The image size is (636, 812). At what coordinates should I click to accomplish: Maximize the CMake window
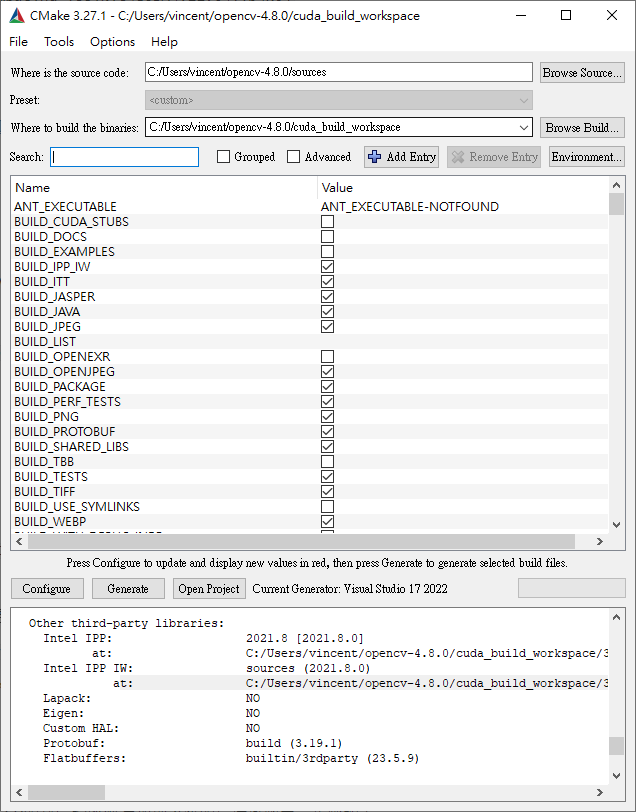(x=566, y=16)
